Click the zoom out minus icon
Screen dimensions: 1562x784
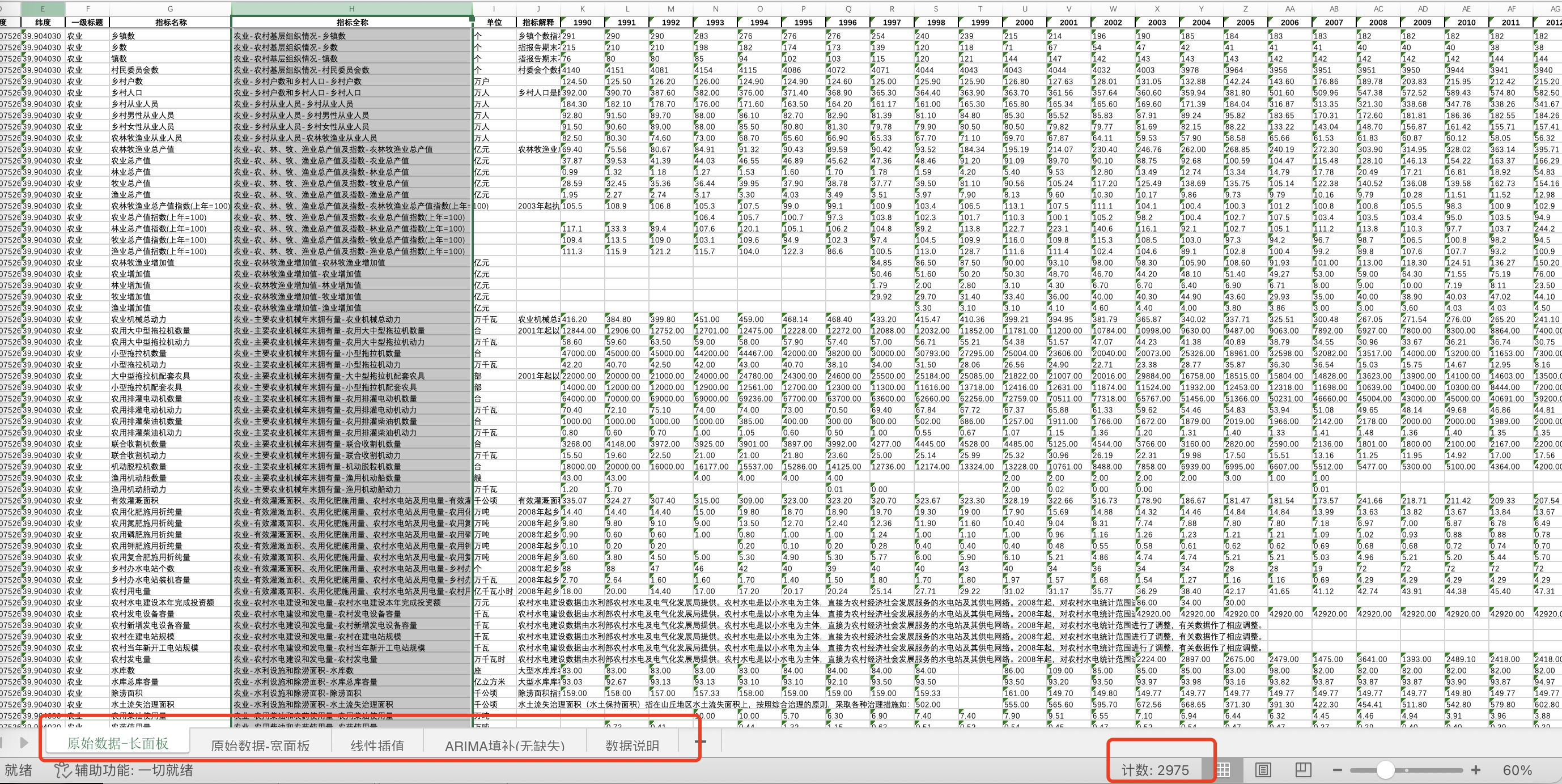point(1337,769)
